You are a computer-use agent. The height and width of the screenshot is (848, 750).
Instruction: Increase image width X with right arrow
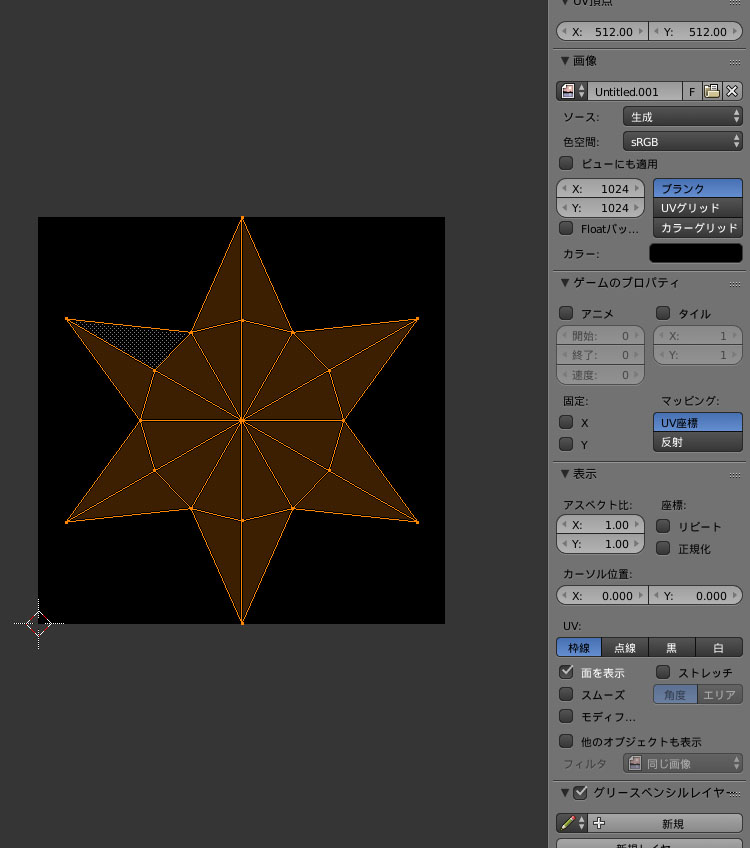pyautogui.click(x=637, y=188)
